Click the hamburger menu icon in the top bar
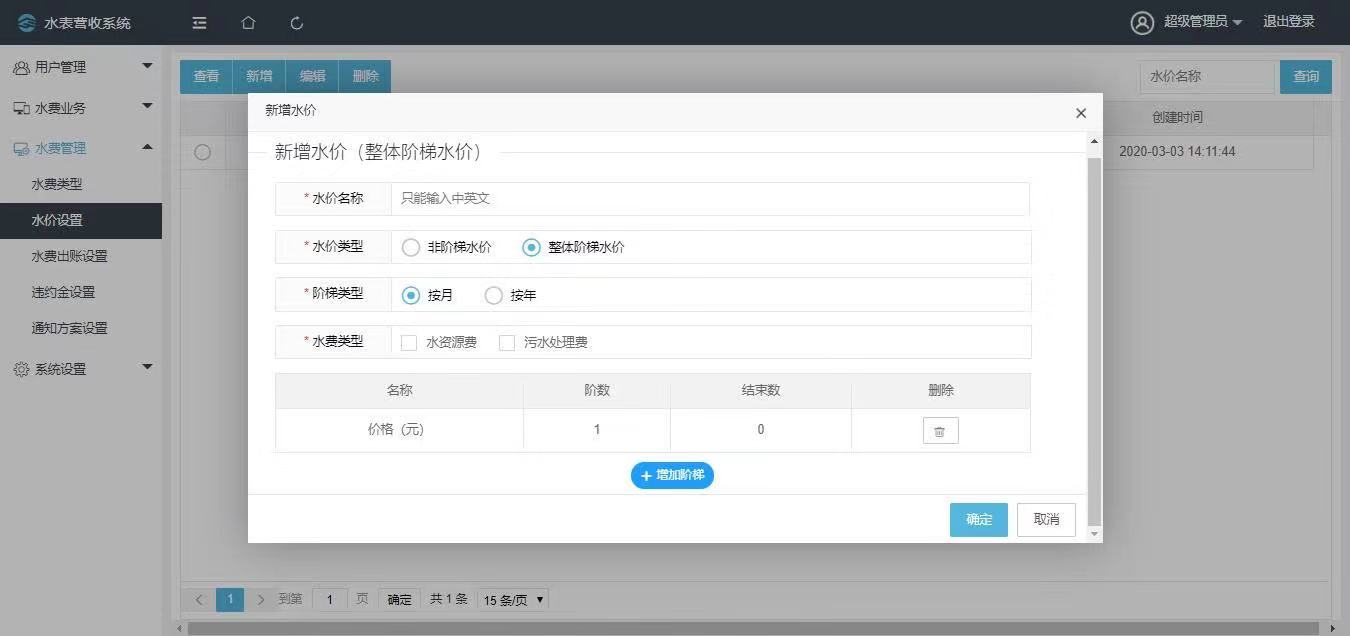This screenshot has width=1350, height=636. [199, 22]
